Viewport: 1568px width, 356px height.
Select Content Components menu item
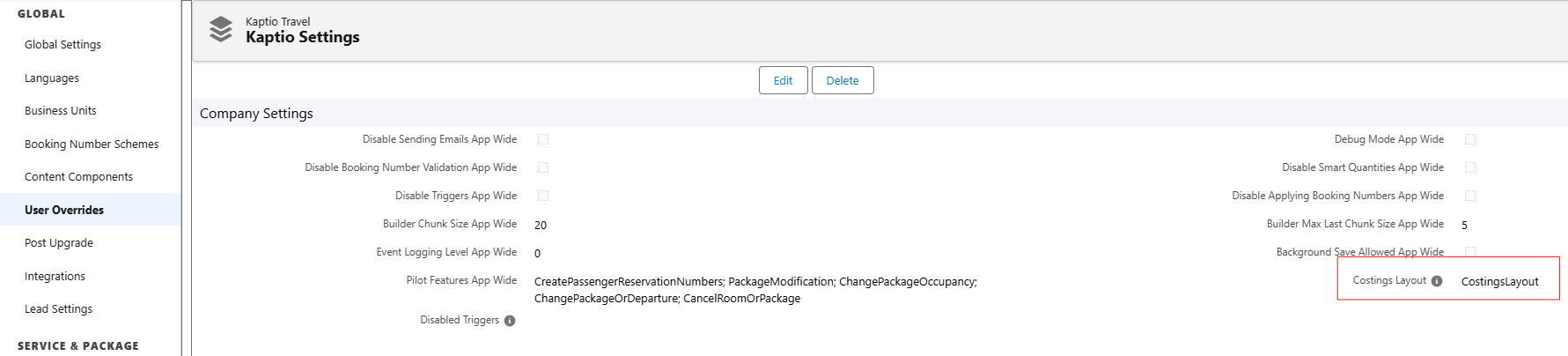click(x=78, y=177)
